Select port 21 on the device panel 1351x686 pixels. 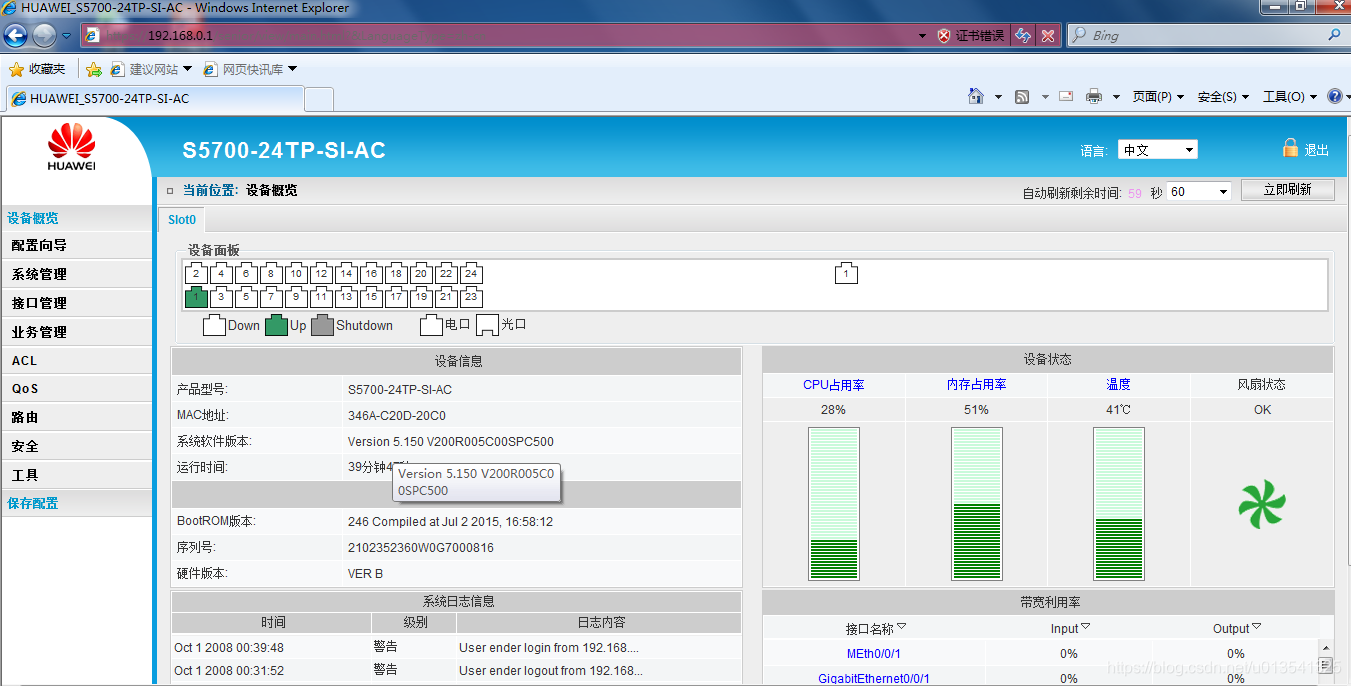[x=446, y=297]
